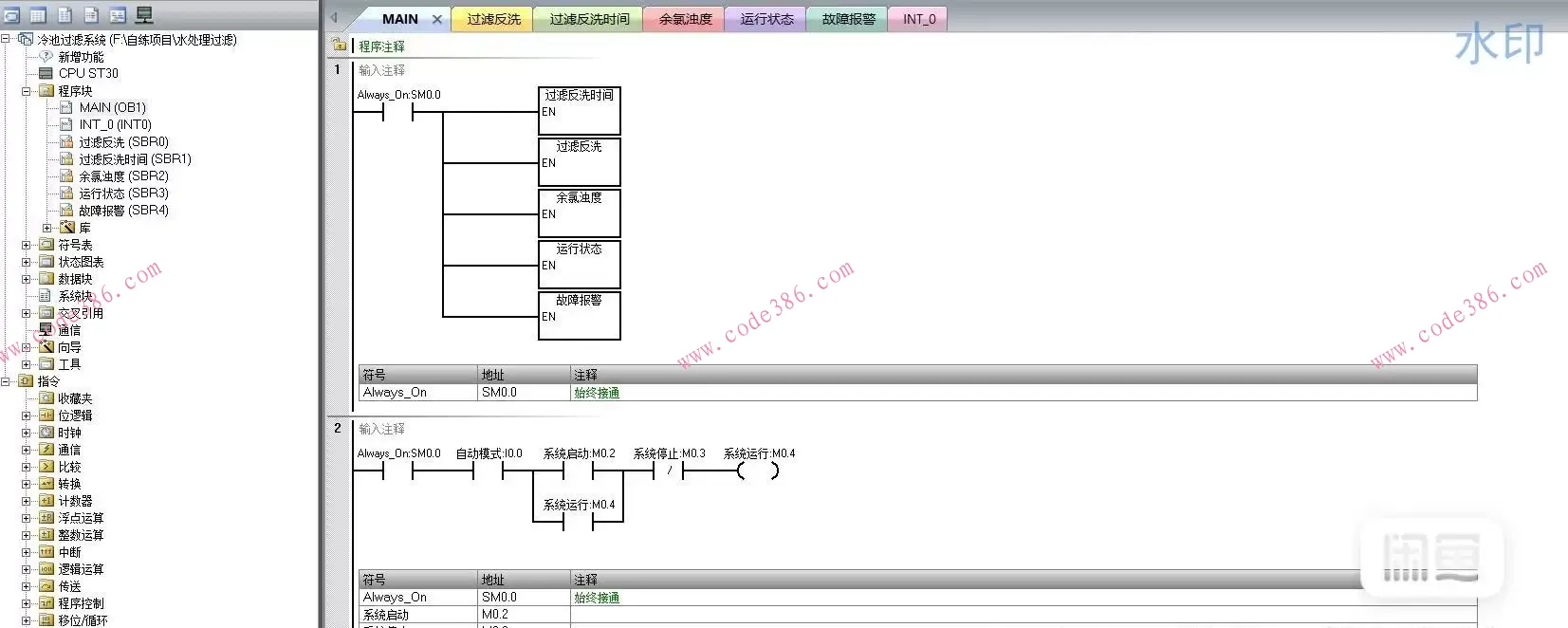Screen dimensions: 1568x628
Task: Open MAIN (OB1) program block
Action: coord(112,107)
